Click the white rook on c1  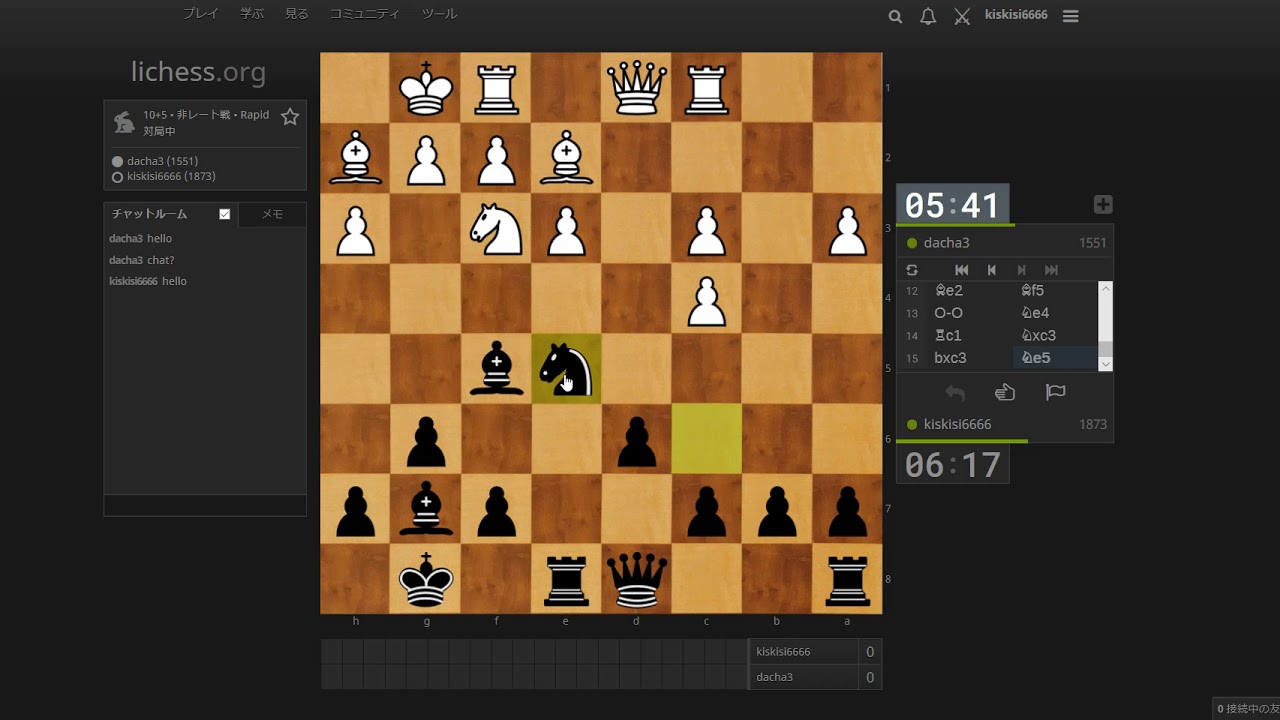(x=707, y=87)
